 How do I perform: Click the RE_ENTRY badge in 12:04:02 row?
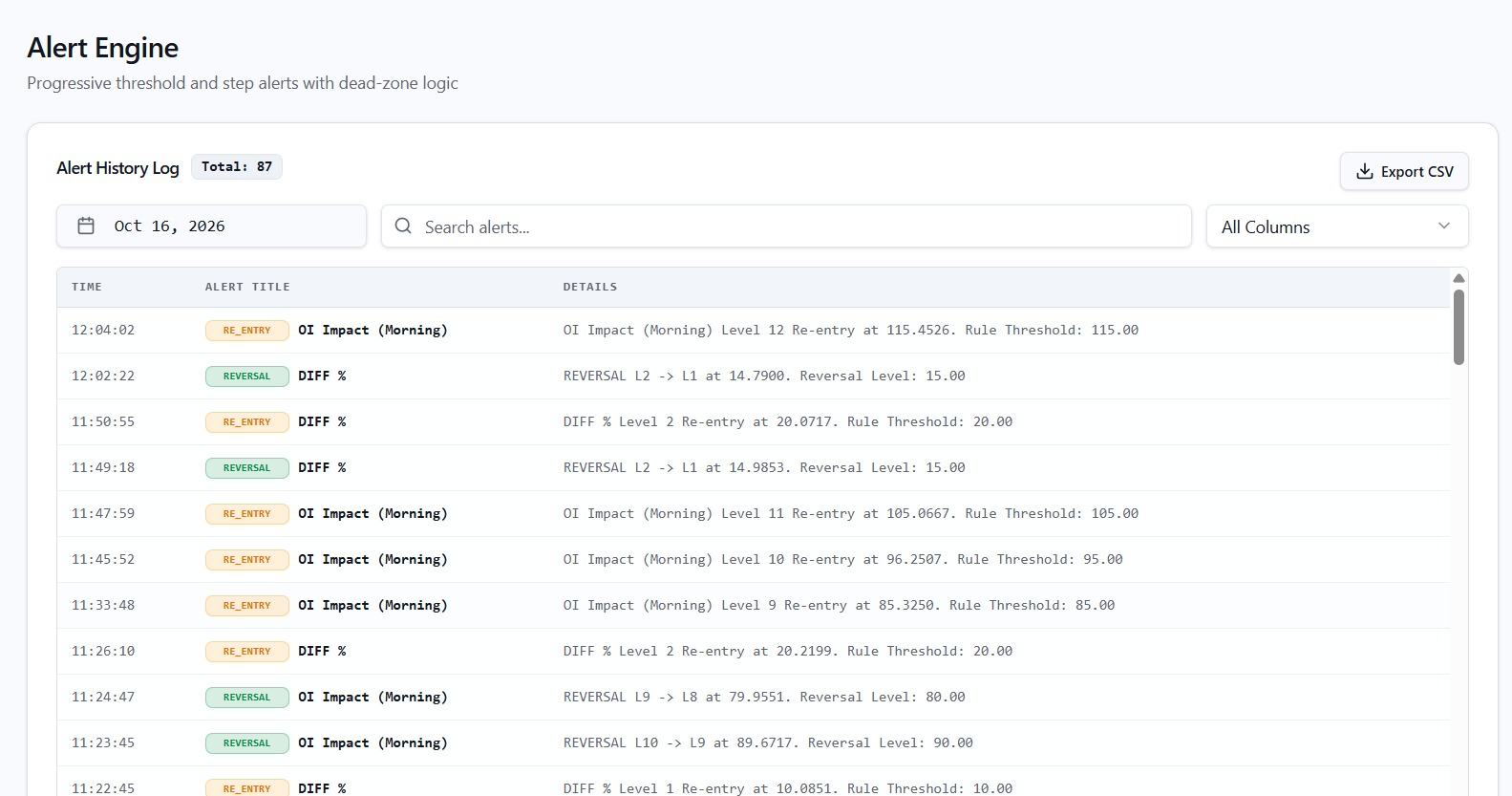247,331
